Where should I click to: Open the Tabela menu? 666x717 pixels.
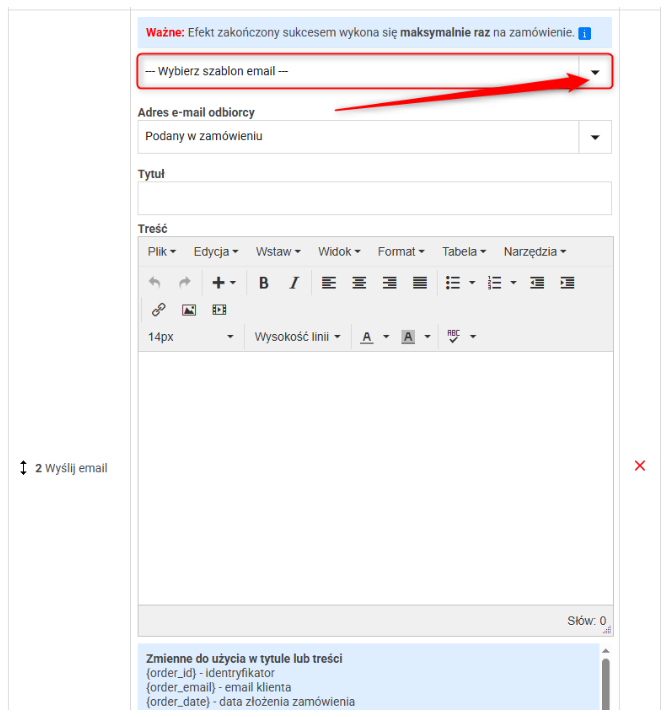click(463, 251)
